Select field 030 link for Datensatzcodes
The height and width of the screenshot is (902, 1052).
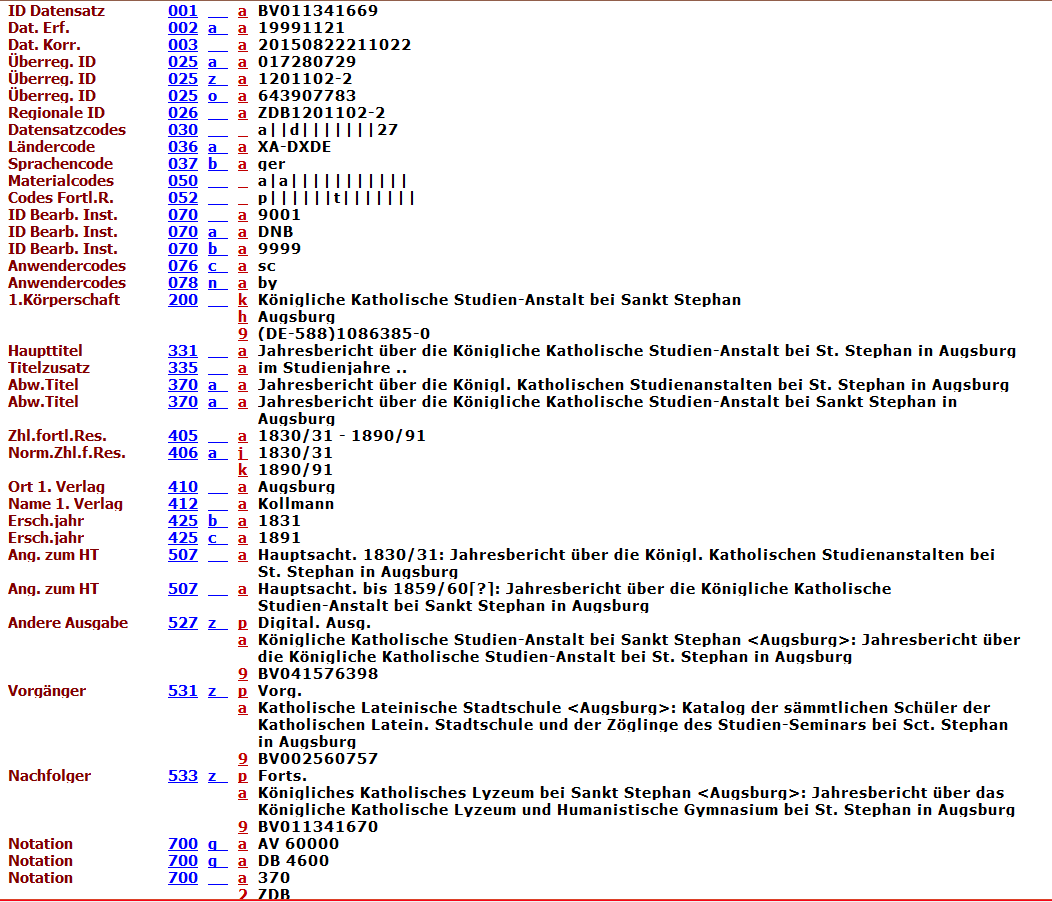[x=183, y=130]
